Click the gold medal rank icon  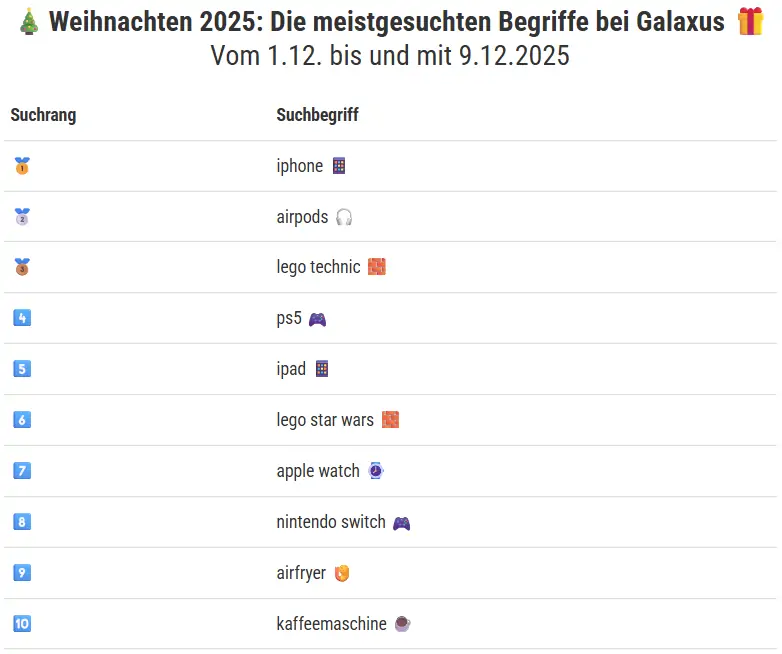(x=22, y=166)
